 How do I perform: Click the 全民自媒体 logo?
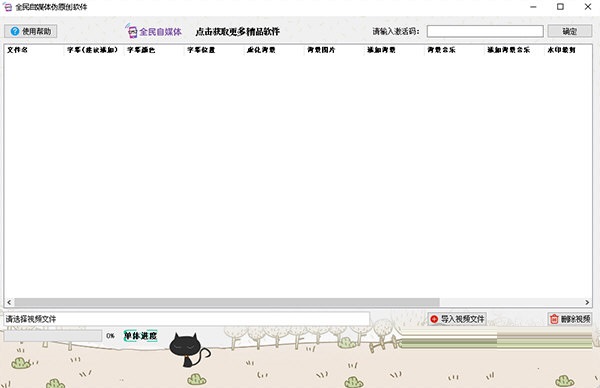coord(153,31)
